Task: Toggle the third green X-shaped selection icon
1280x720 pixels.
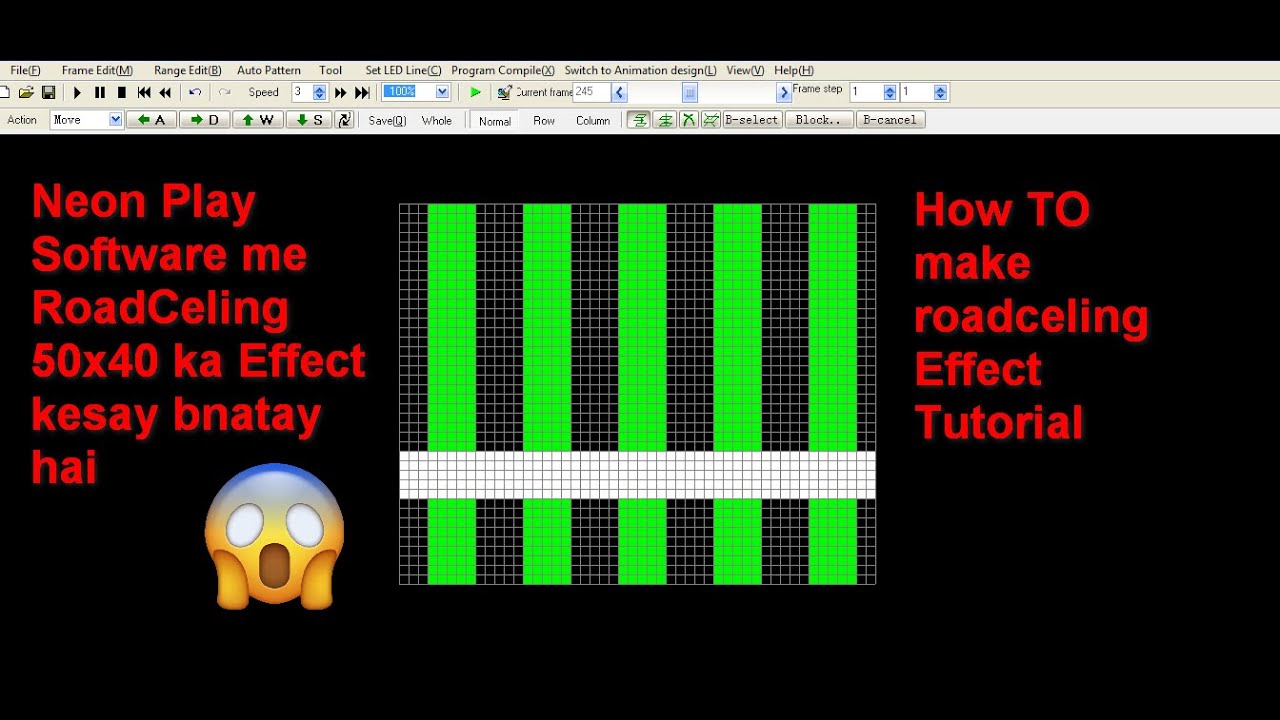Action: [688, 120]
